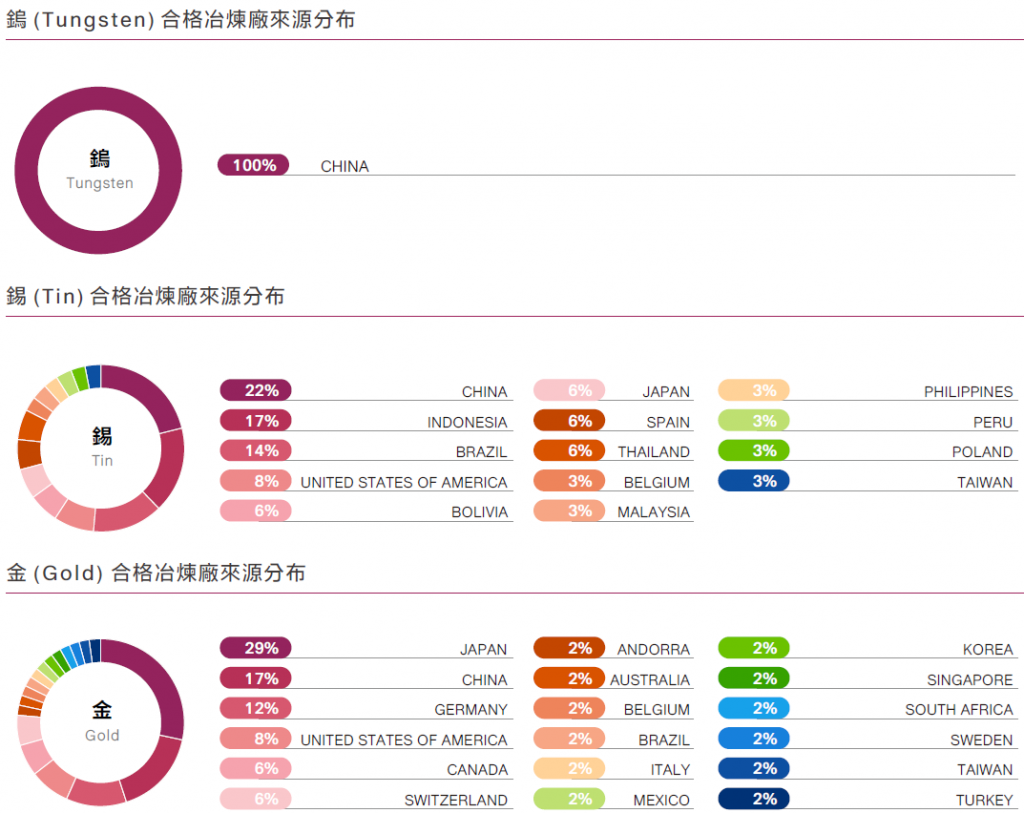Select the PHILIPPINES country label
The height and width of the screenshot is (813, 1024).
(967, 393)
